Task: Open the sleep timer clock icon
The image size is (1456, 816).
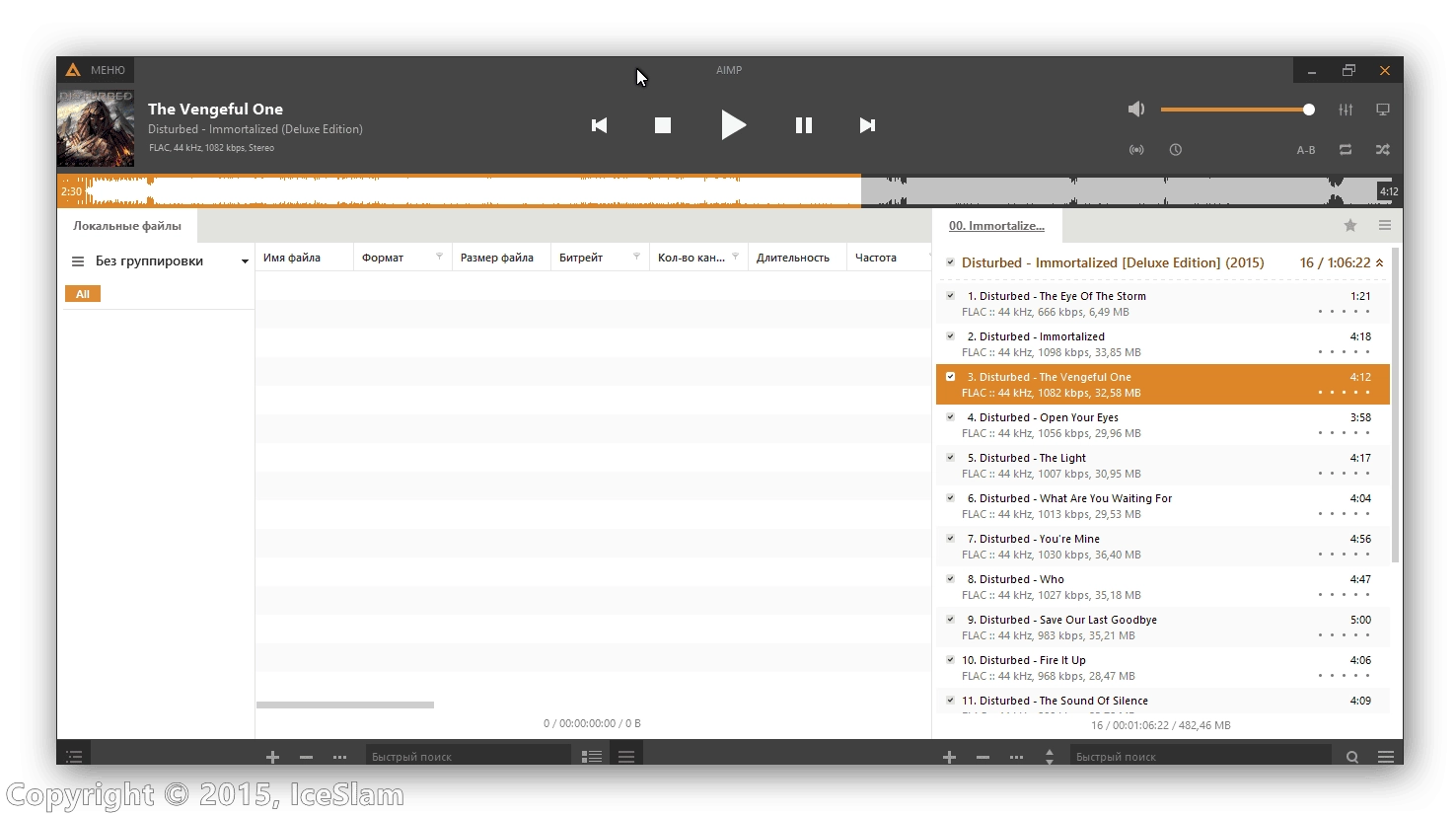Action: coord(1176,150)
